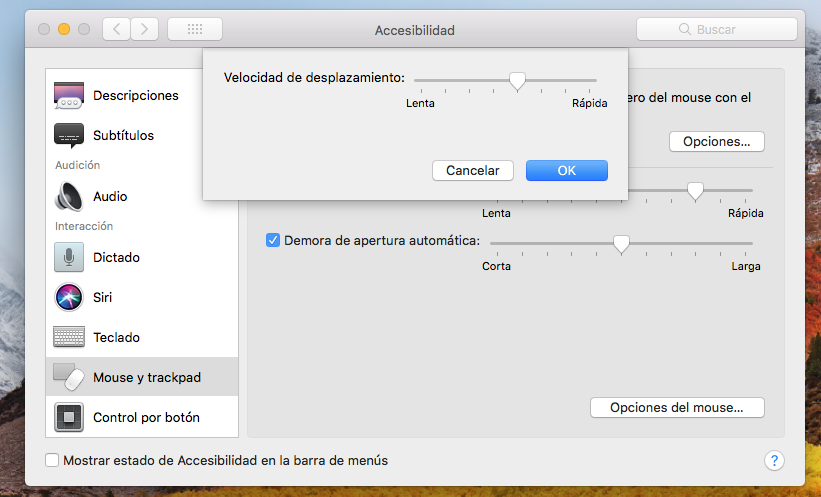Focus the Buscar search field
The image size is (821, 497).
[717, 29]
